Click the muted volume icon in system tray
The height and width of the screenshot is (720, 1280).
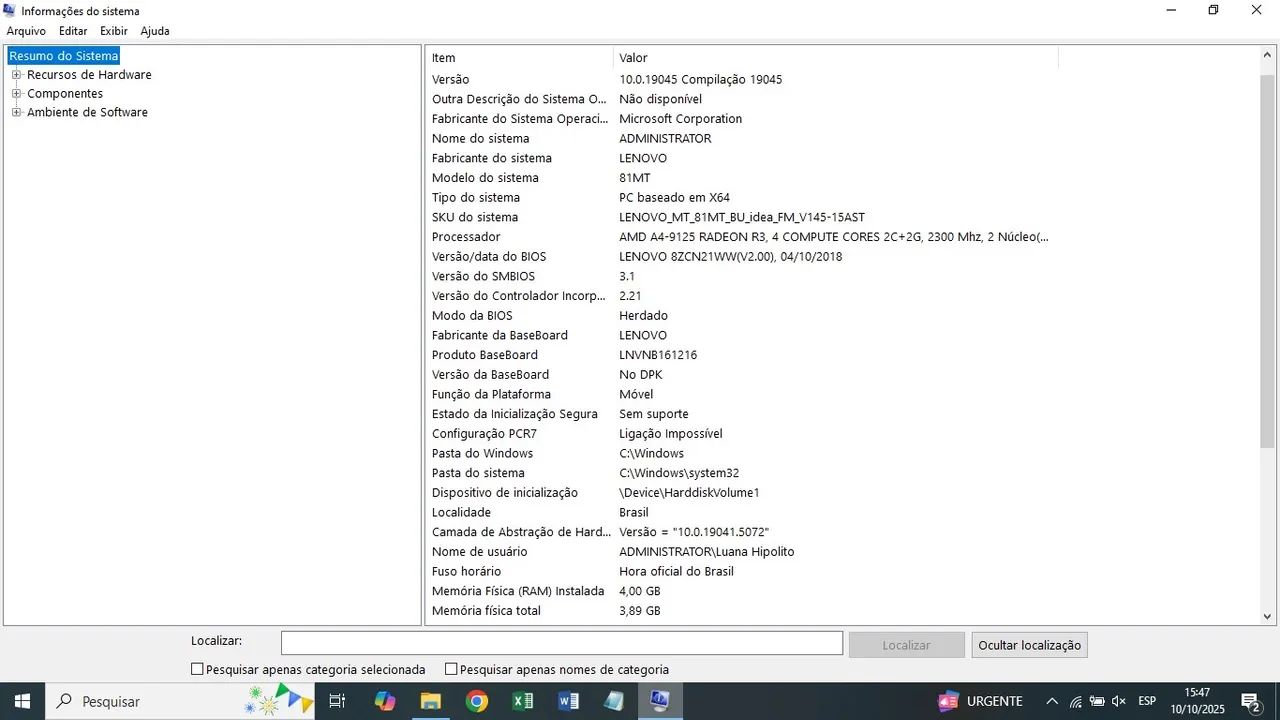coord(1118,701)
